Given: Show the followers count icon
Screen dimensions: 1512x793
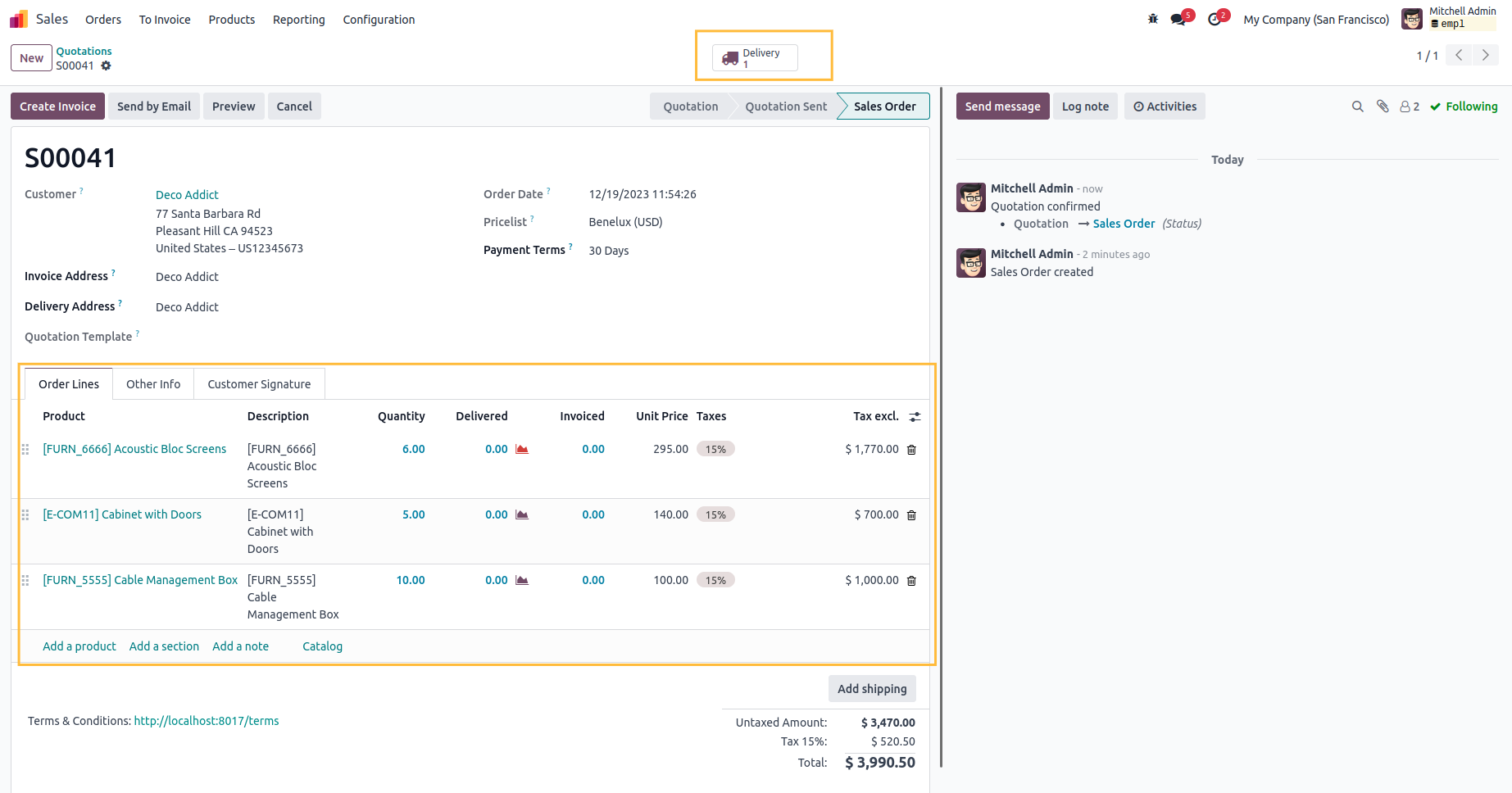Looking at the screenshot, I should (1410, 106).
